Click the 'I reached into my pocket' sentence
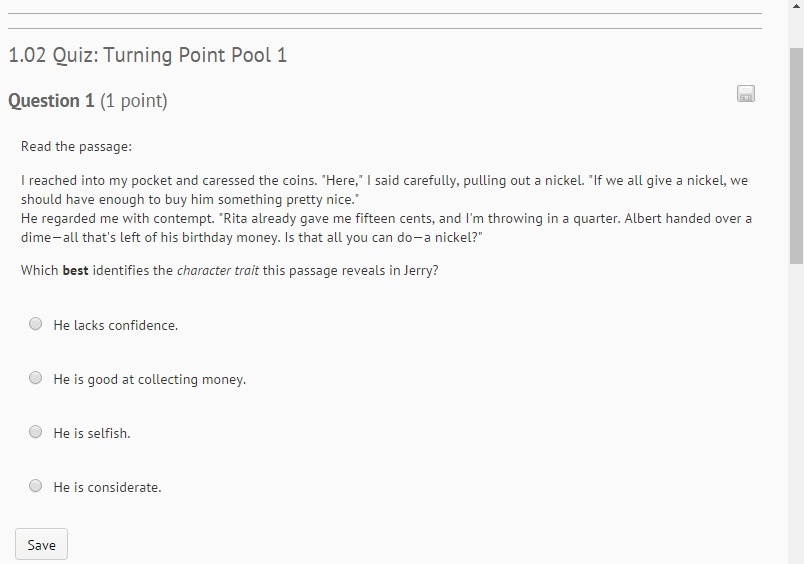This screenshot has height=564, width=804. (100, 181)
